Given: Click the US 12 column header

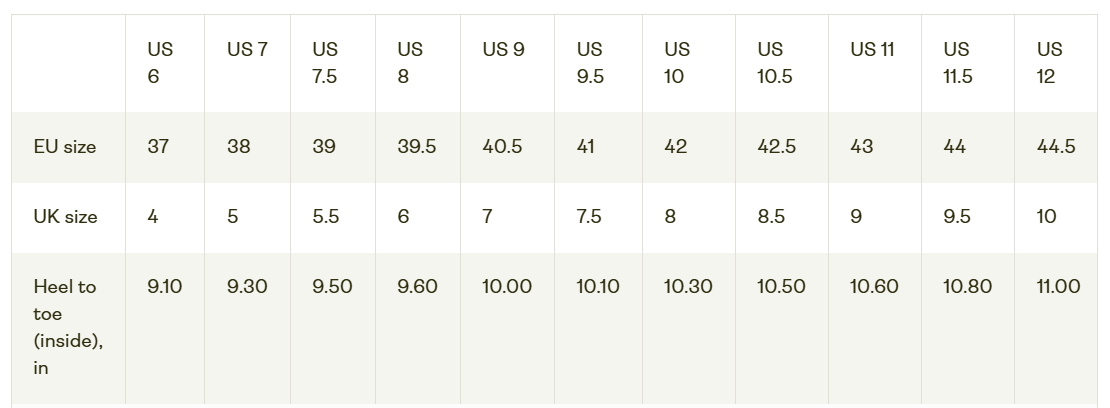Looking at the screenshot, I should (x=1049, y=63).
